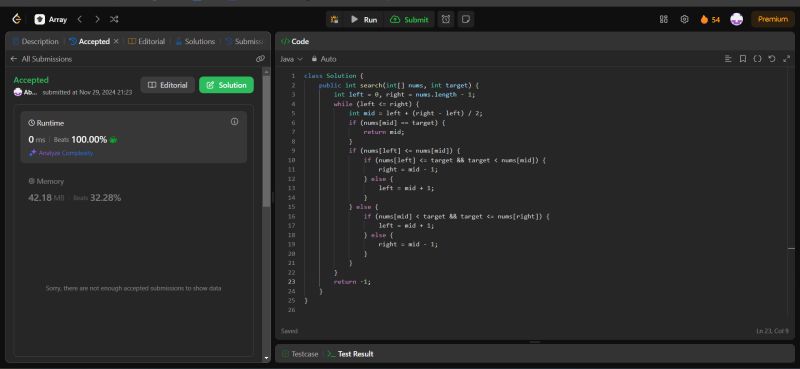Go back to All Submissions
The width and height of the screenshot is (800, 369).
click(x=41, y=59)
